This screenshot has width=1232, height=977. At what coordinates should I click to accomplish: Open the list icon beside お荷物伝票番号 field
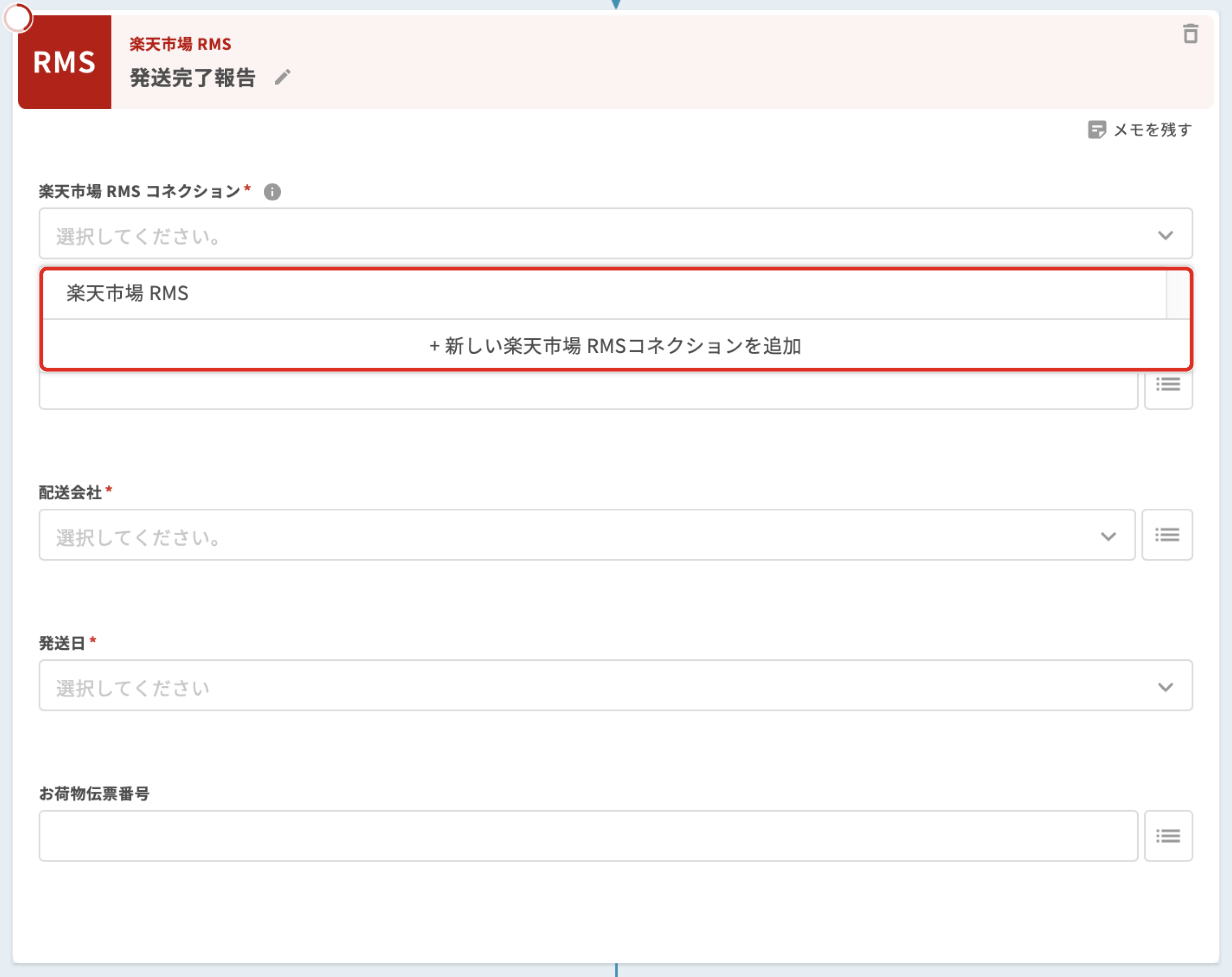coord(1168,836)
